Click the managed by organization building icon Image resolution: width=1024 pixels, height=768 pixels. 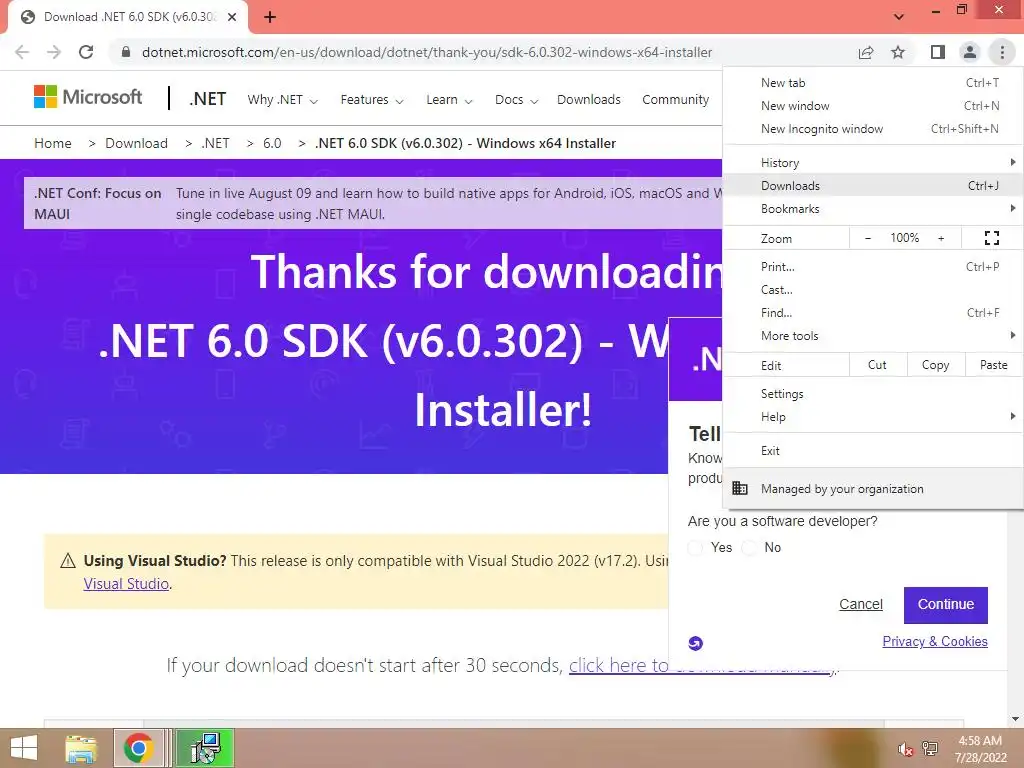[740, 488]
